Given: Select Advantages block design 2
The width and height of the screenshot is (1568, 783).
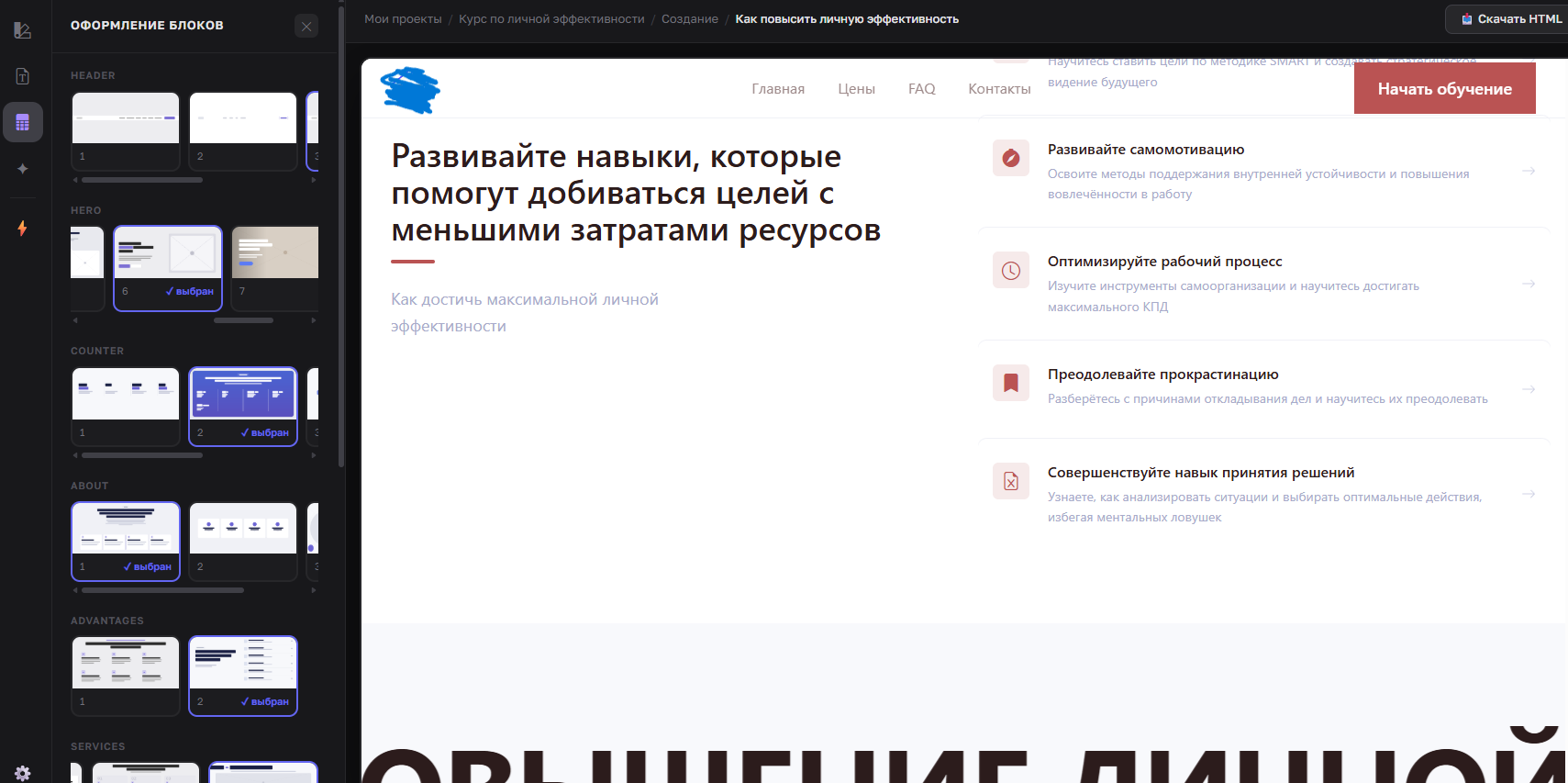Looking at the screenshot, I should 243,677.
